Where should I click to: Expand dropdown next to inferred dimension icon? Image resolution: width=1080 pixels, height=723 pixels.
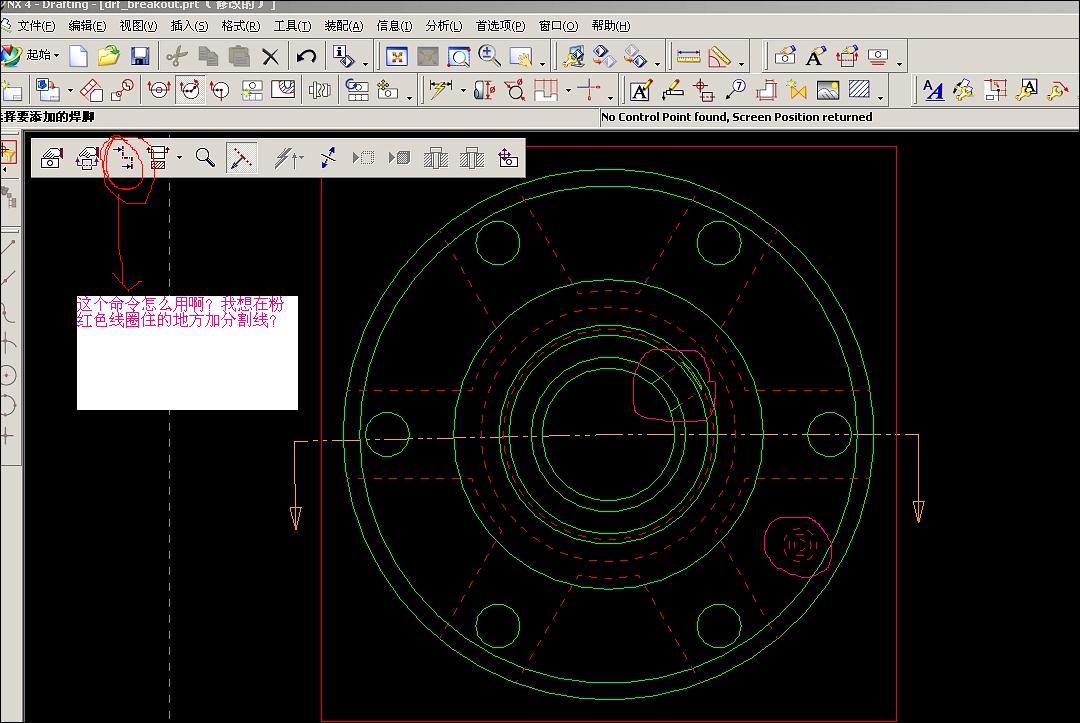(463, 90)
